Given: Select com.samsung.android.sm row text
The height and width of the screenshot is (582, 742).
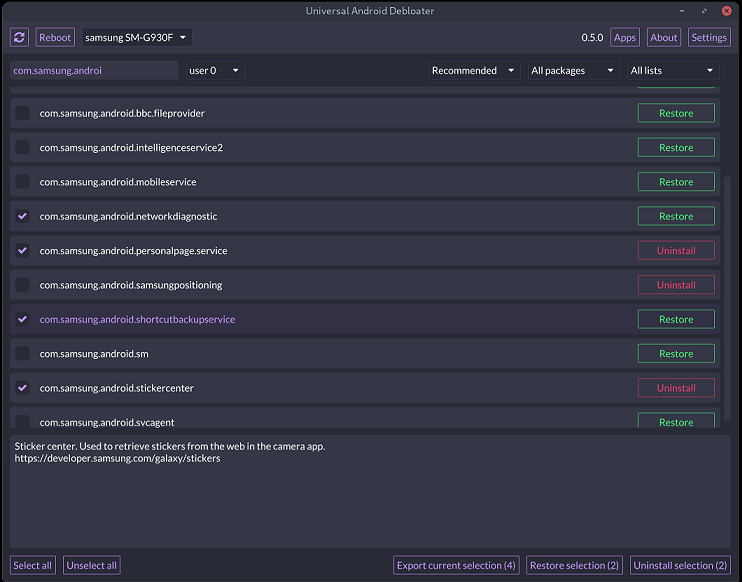Looking at the screenshot, I should 94,353.
